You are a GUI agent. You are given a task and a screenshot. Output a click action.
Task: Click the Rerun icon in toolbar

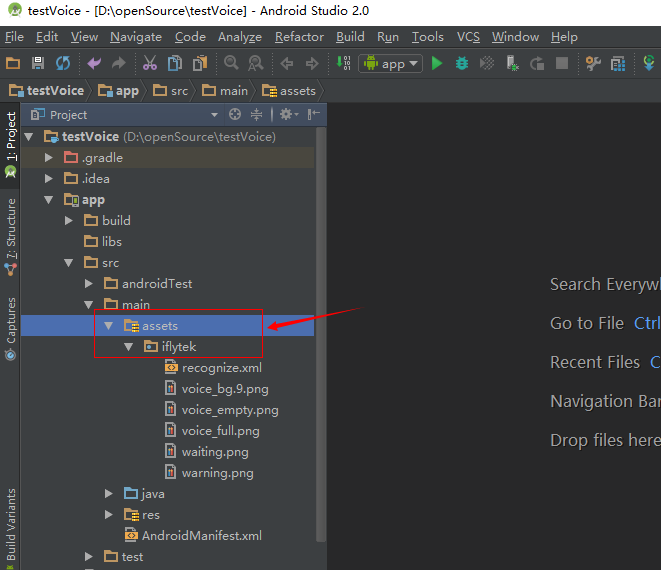(537, 64)
